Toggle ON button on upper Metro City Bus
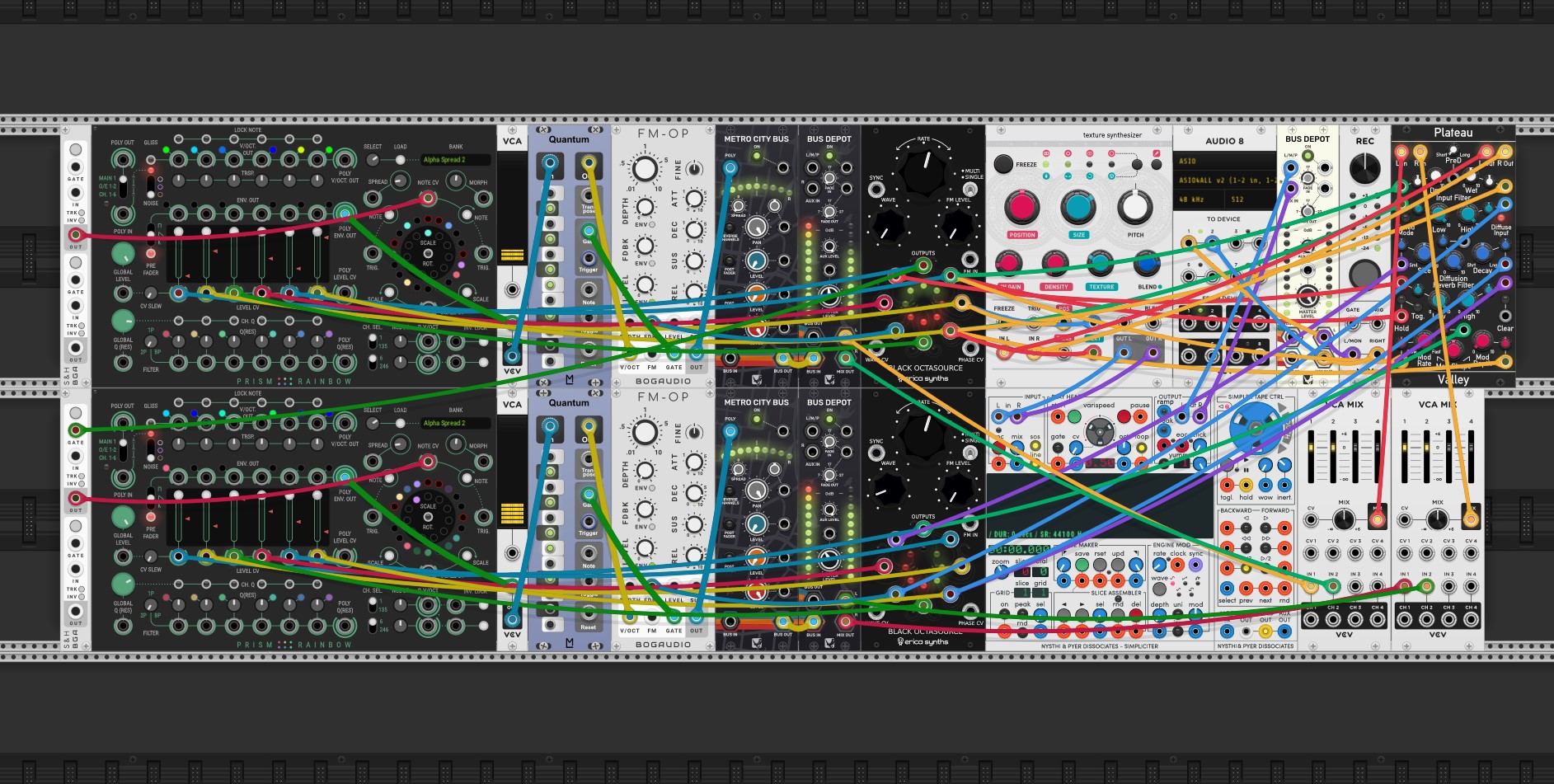Viewport: 1554px width, 784px height. (757, 156)
